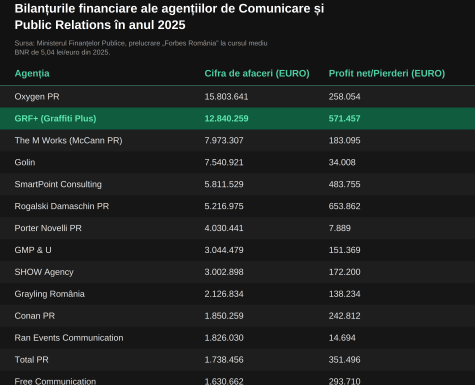Click SHOW Agency turnover 3.002.898
The width and height of the screenshot is (475, 385).
click(x=224, y=272)
